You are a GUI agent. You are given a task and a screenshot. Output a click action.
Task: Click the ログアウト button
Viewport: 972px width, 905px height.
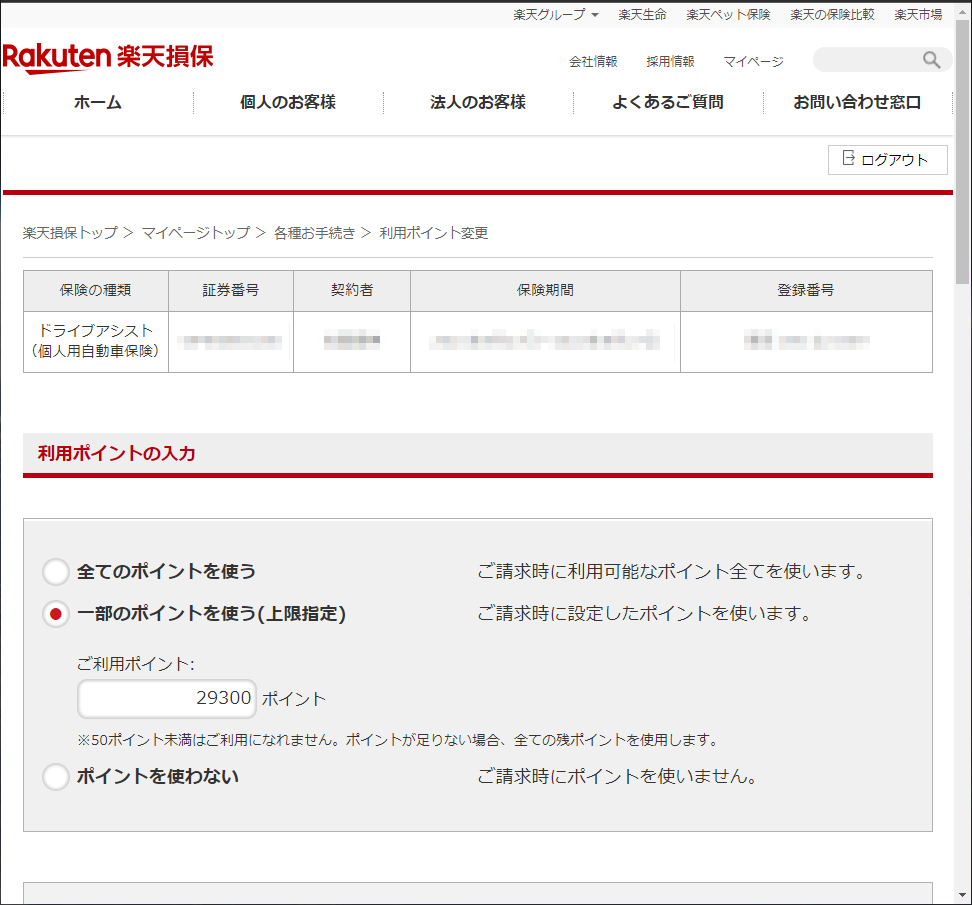point(887,160)
